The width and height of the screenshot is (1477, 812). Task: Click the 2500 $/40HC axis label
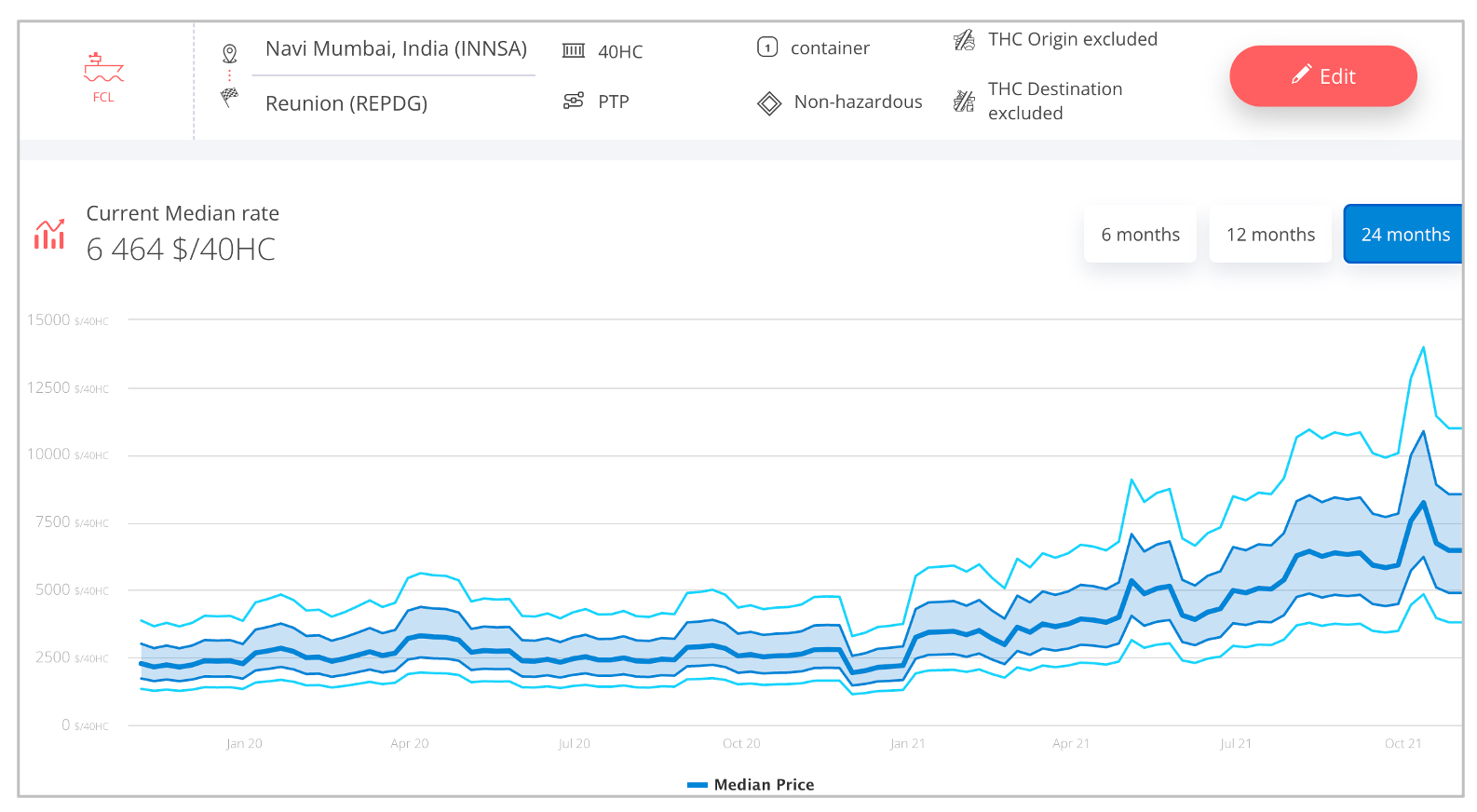point(72,657)
